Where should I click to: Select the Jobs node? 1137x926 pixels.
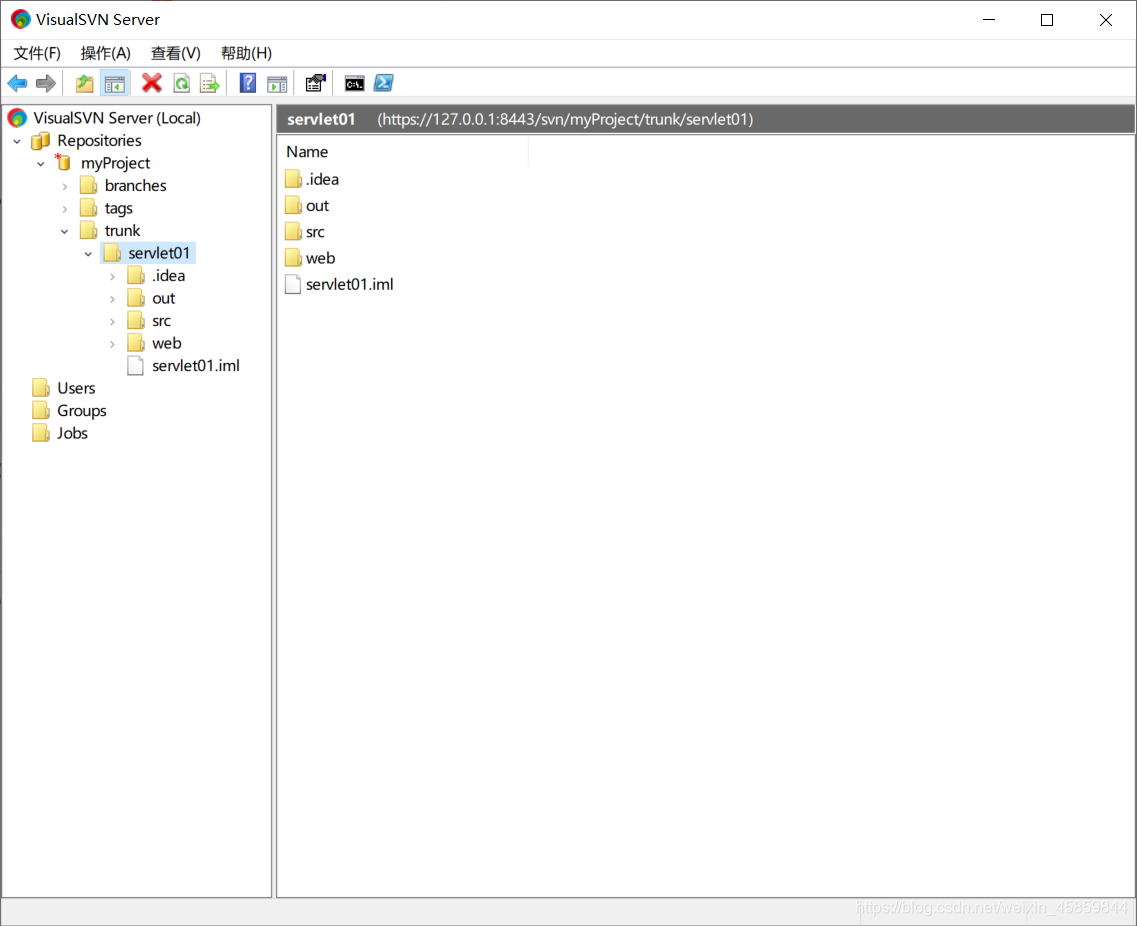point(73,432)
